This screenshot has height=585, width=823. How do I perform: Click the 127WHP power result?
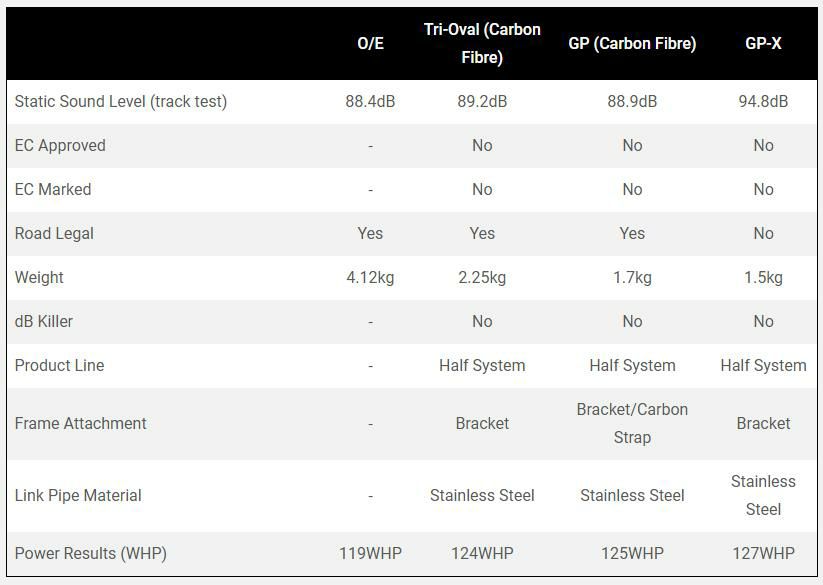[x=763, y=553]
